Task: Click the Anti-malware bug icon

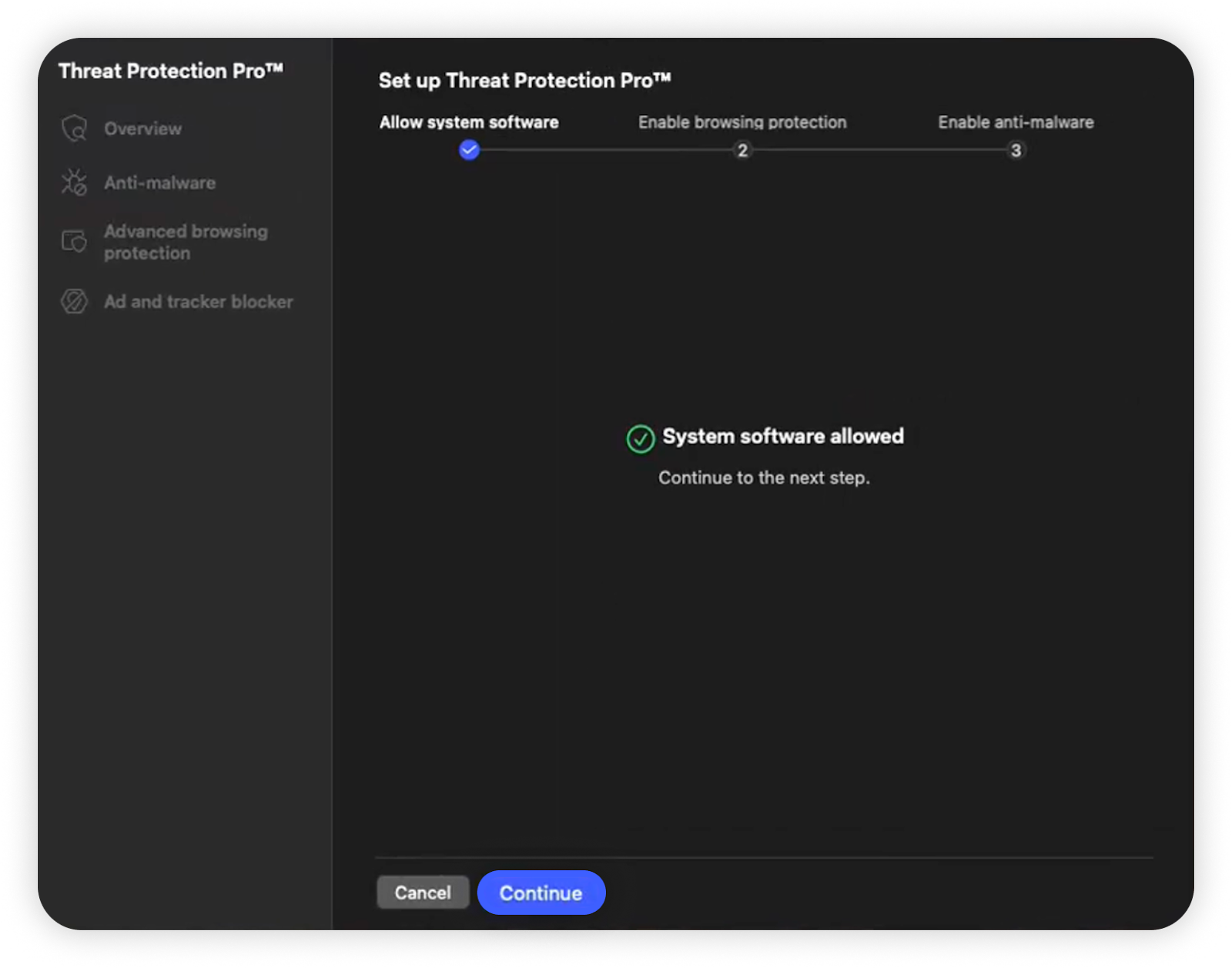Action: 75,183
